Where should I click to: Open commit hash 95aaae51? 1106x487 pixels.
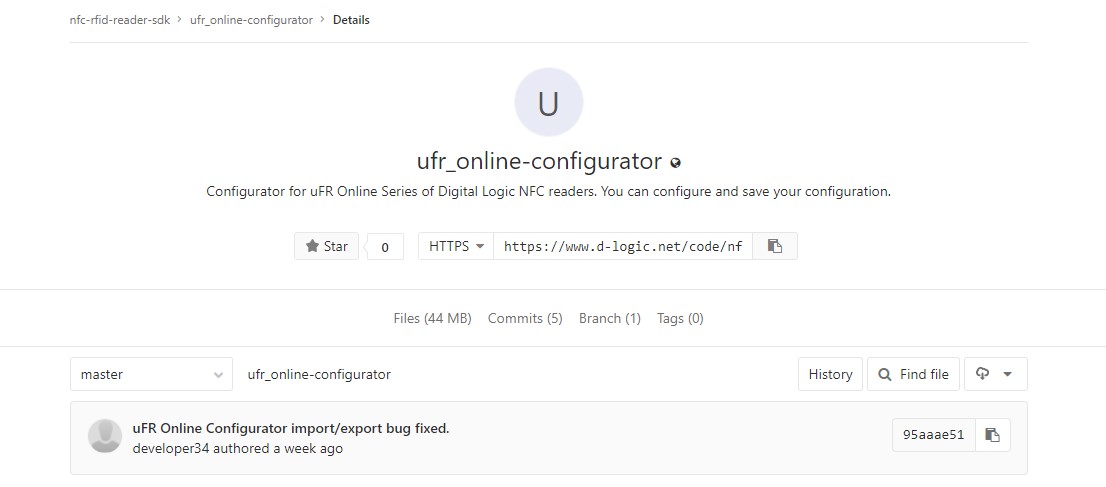click(x=934, y=435)
